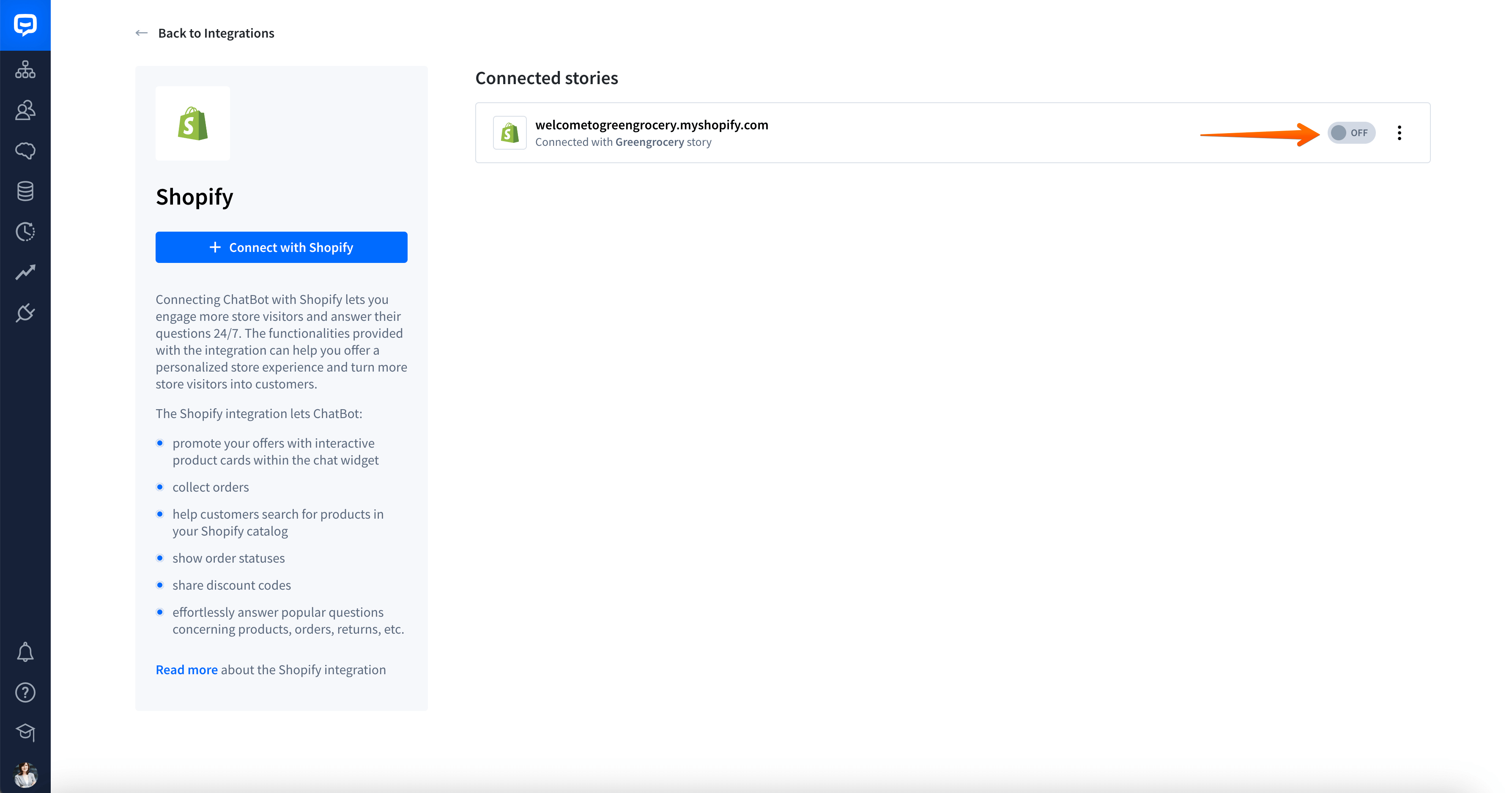Image resolution: width=1512 pixels, height=793 pixels.
Task: Open notifications bell icon
Action: [x=25, y=652]
